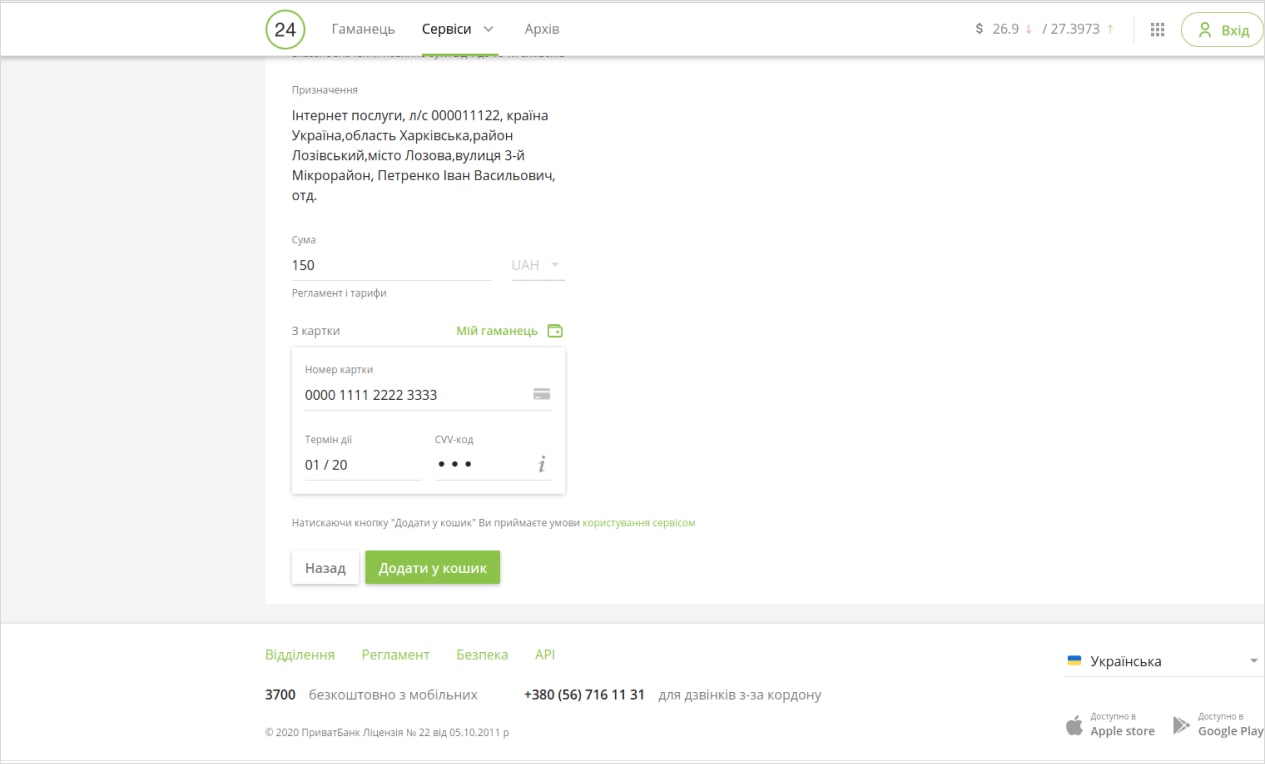This screenshot has width=1265, height=764.
Task: Click the © 2020 ПриватБанк license text
Action: 387,732
